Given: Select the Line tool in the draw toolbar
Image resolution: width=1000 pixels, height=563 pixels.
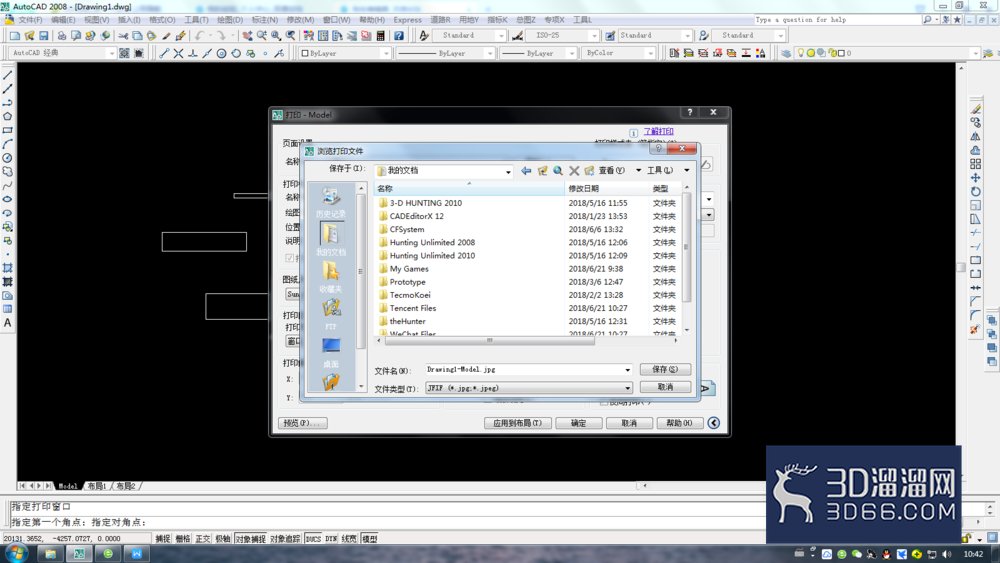Looking at the screenshot, I should click(8, 75).
